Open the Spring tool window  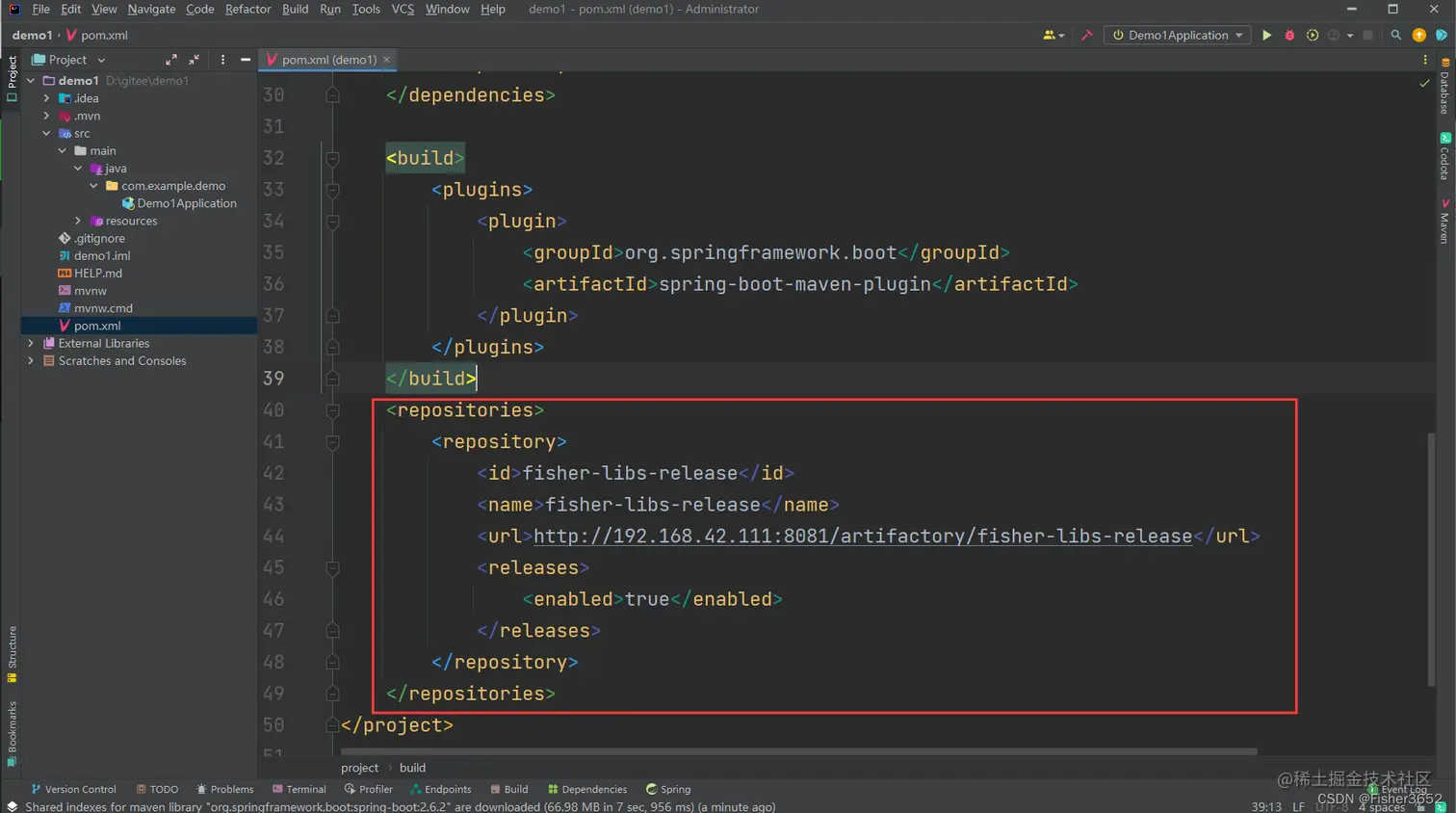click(667, 789)
